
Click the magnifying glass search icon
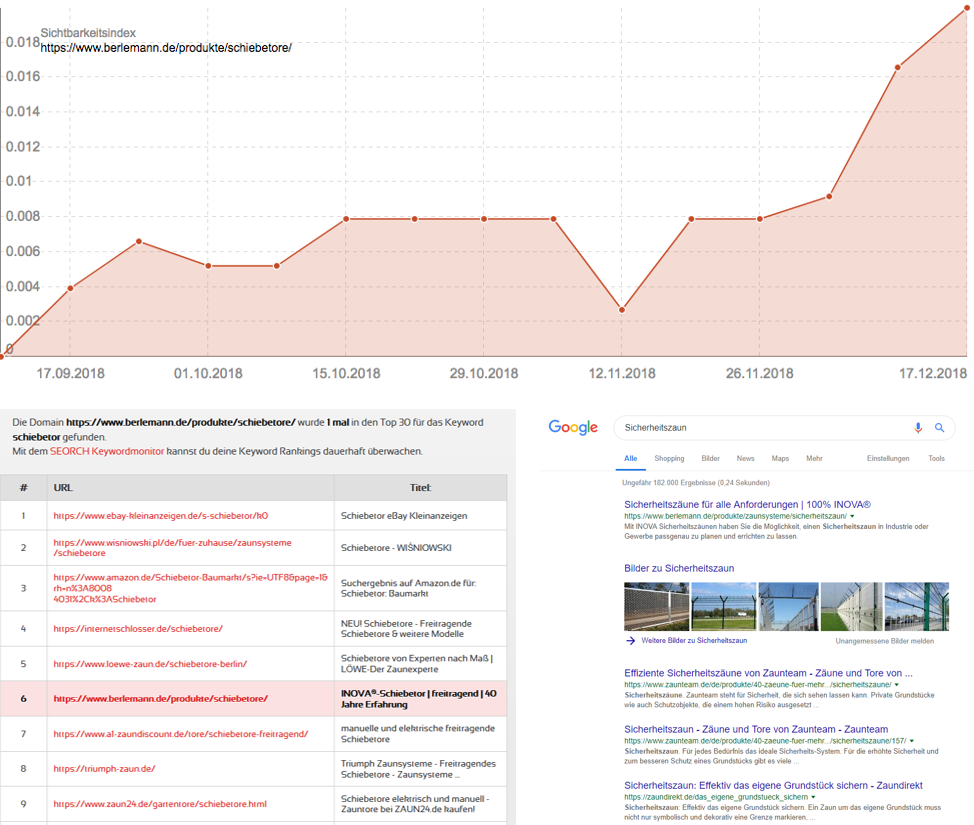940,427
